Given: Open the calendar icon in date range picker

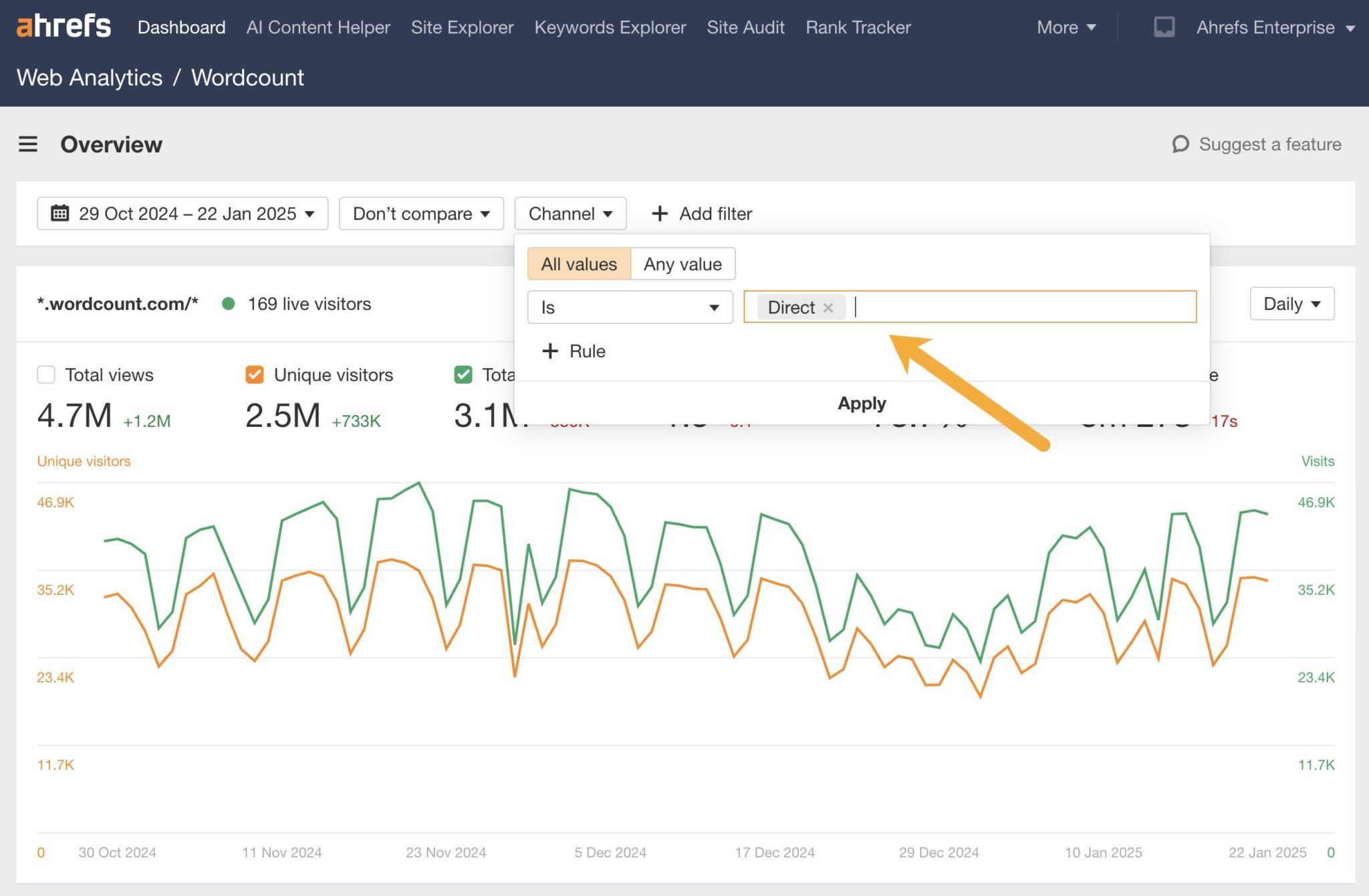Looking at the screenshot, I should coord(61,213).
